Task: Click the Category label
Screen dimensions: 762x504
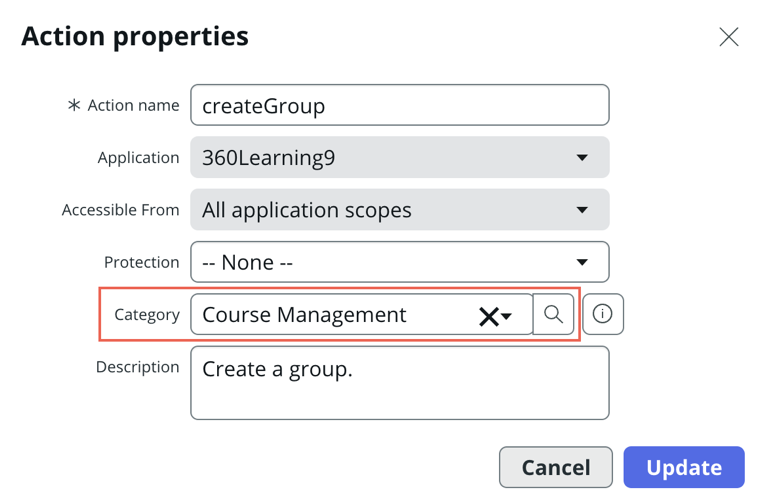Action: pyautogui.click(x=147, y=315)
